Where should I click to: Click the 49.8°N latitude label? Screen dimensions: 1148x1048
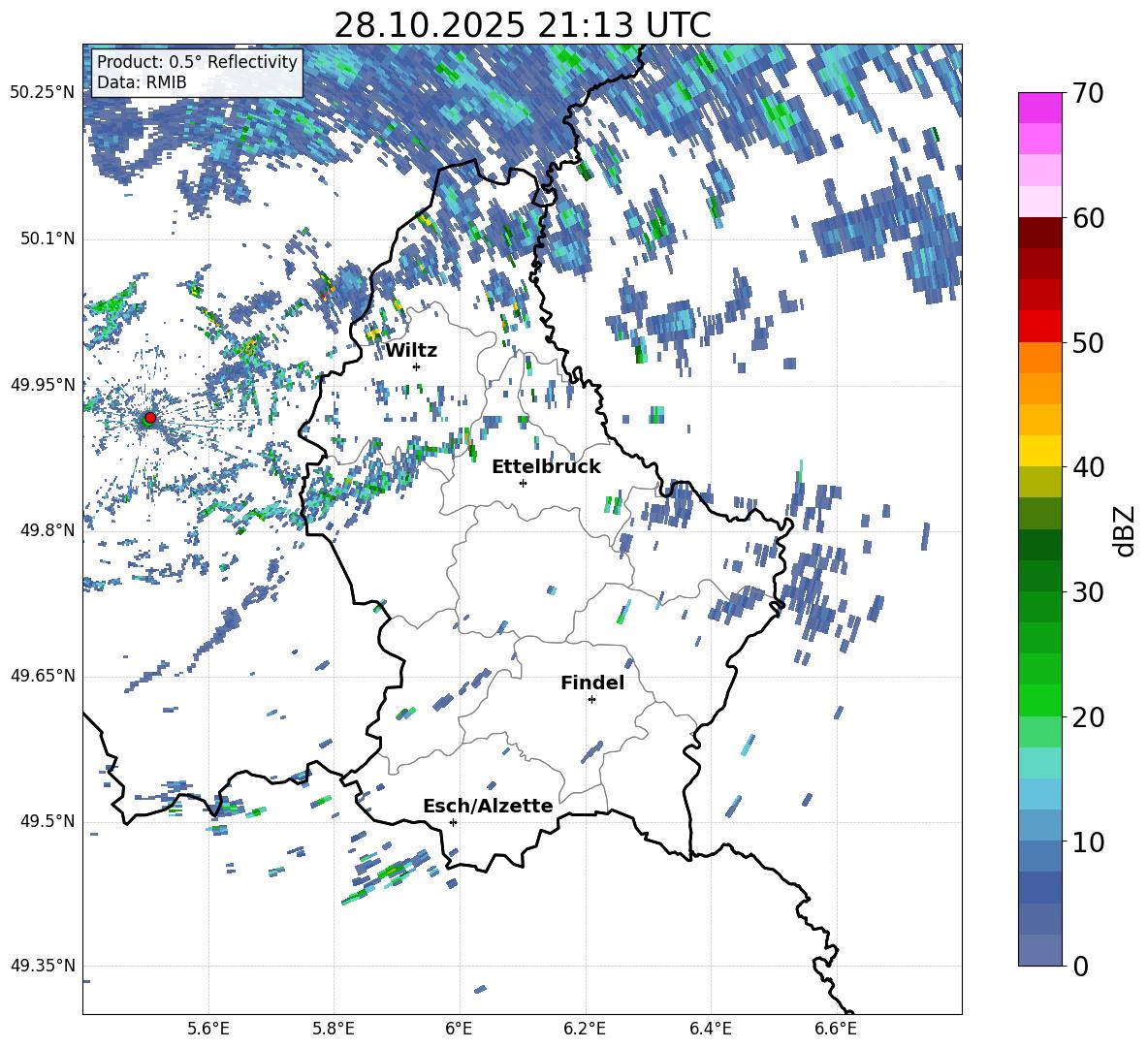click(48, 530)
